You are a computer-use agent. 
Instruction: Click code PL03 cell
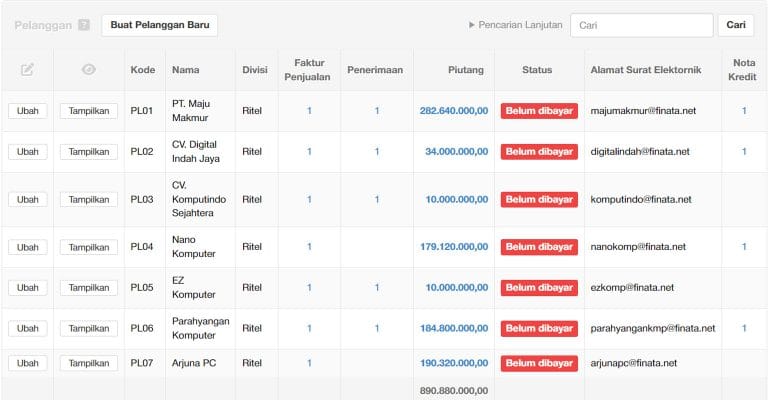pyautogui.click(x=142, y=199)
